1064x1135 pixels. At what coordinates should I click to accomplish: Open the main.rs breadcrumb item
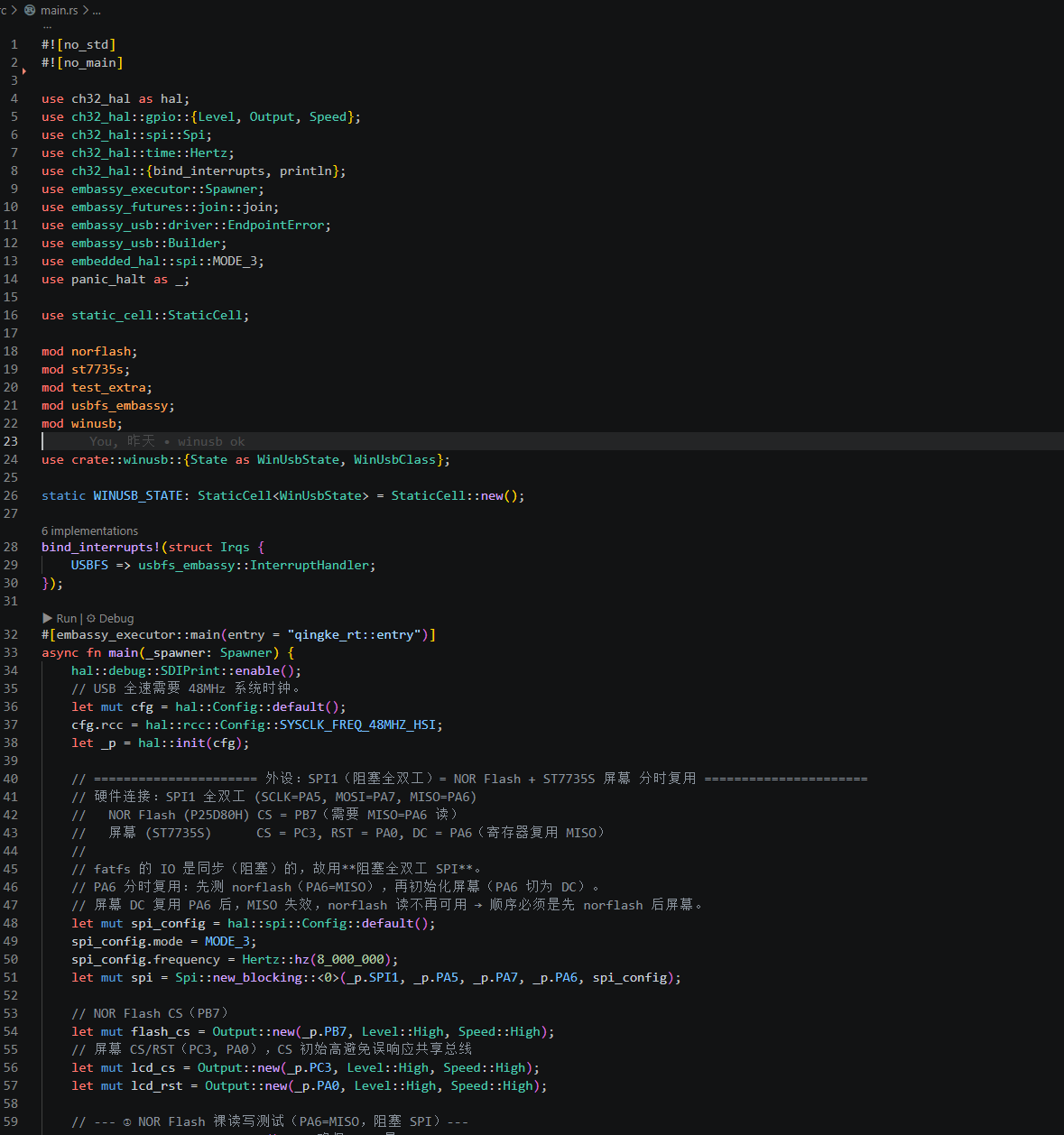click(59, 10)
